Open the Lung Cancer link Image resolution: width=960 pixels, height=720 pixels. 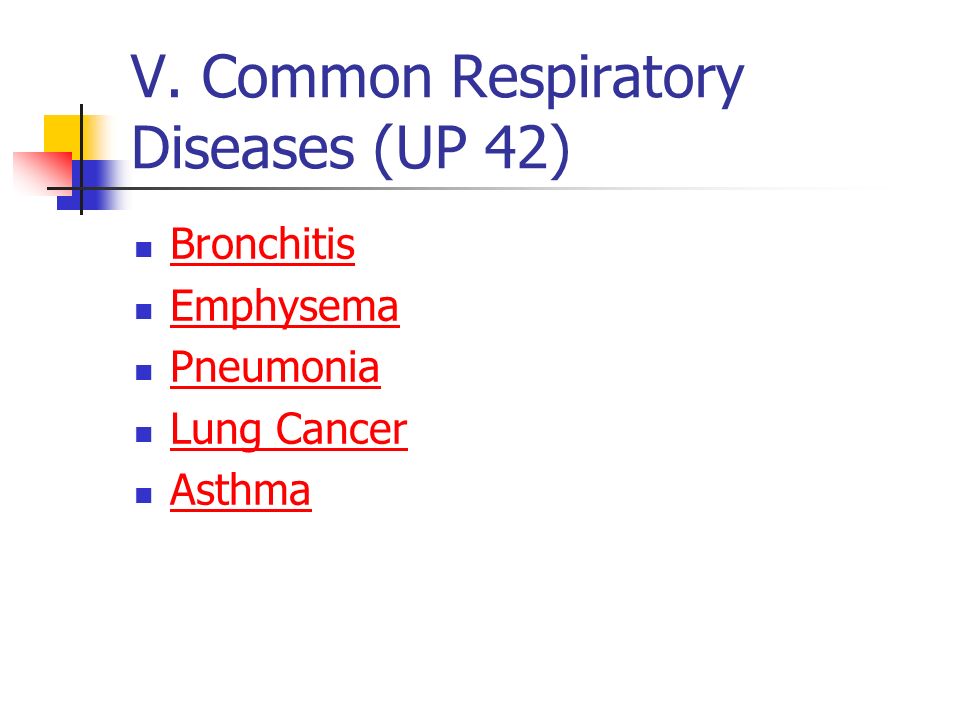(x=289, y=430)
